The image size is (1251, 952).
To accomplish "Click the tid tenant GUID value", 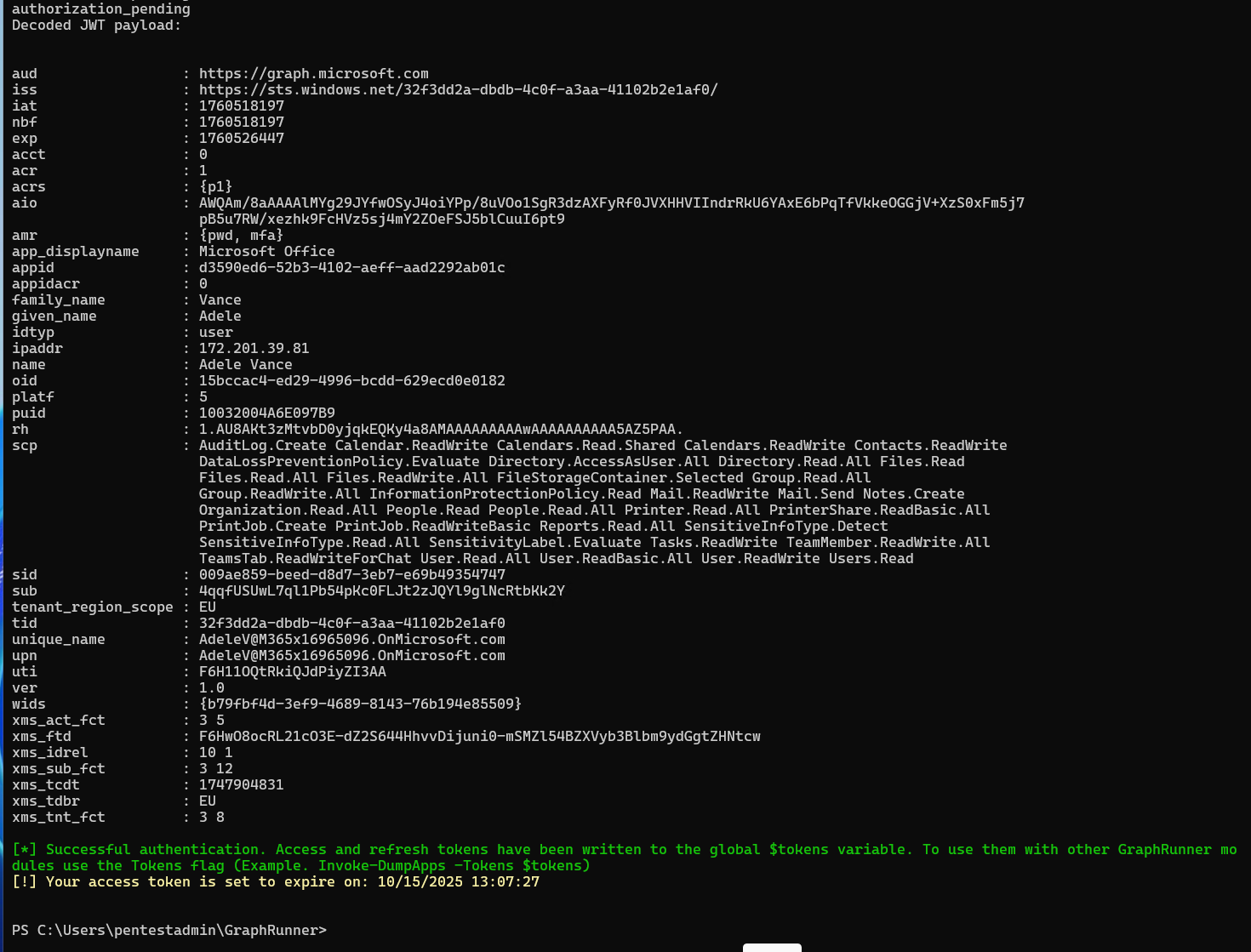I will [351, 624].
